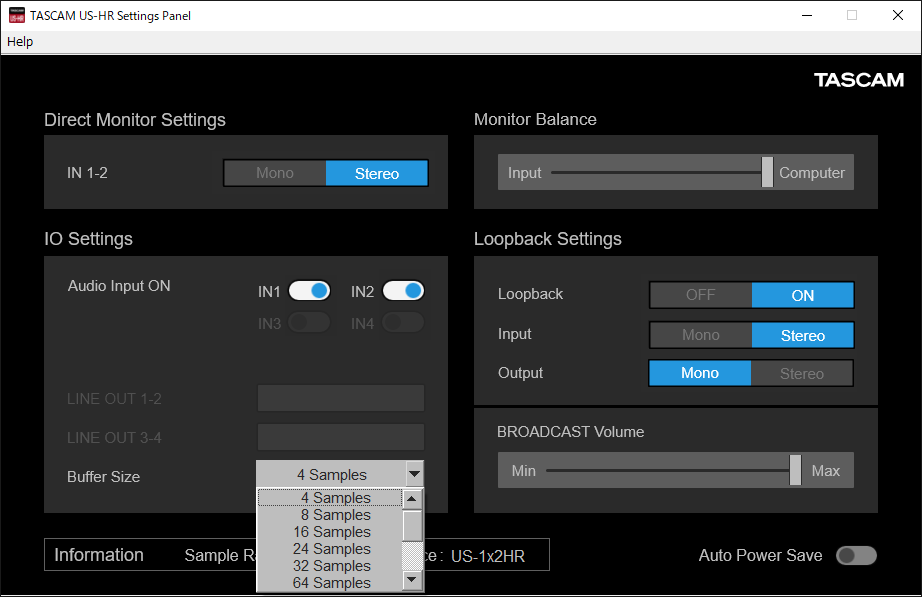Image resolution: width=922 pixels, height=597 pixels.
Task: Set IN 1-2 direct monitor to Stereo
Action: tap(377, 173)
